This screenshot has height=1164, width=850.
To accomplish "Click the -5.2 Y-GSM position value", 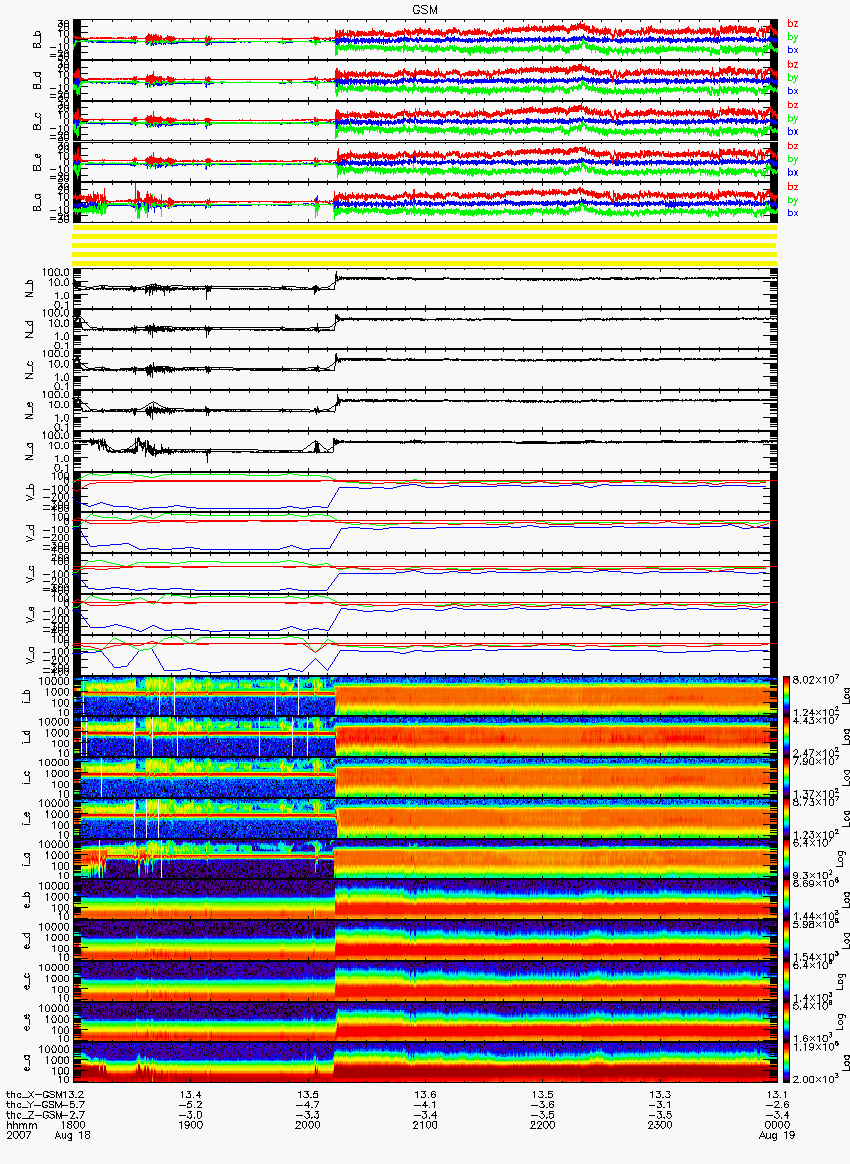I will coord(191,1105).
